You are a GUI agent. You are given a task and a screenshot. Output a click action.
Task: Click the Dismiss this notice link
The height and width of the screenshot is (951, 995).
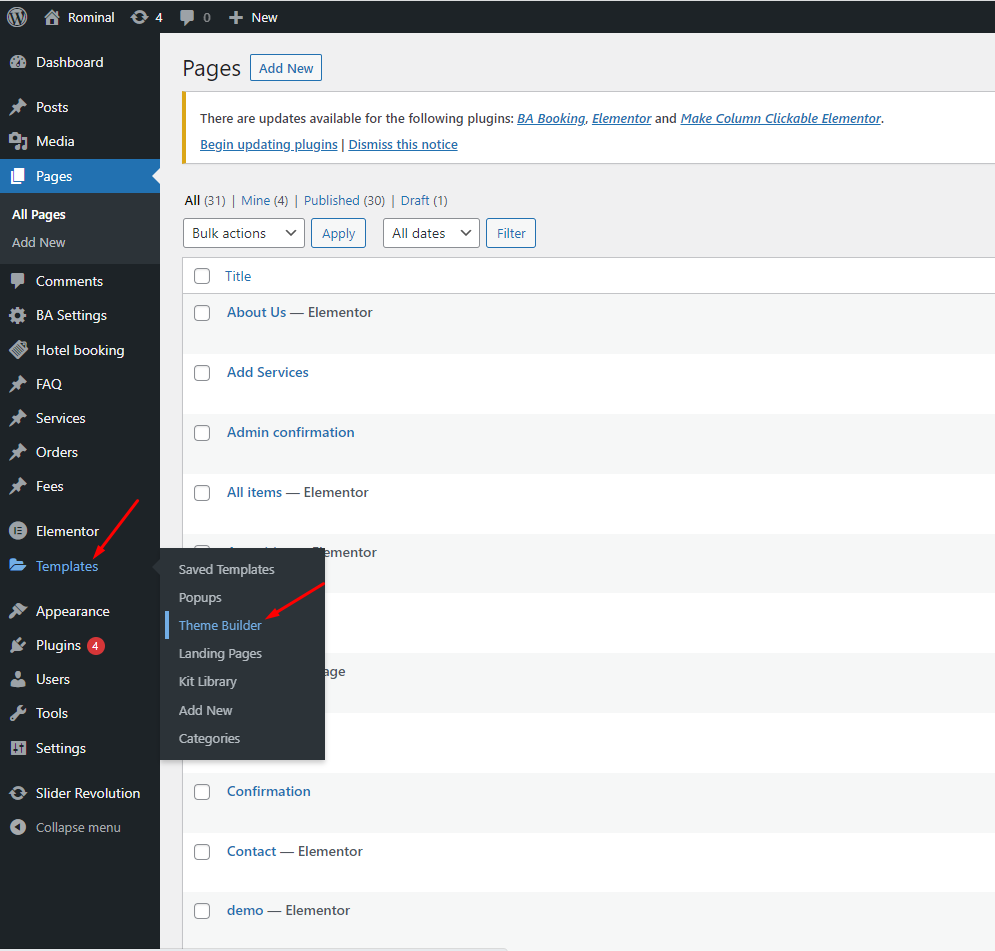(403, 144)
